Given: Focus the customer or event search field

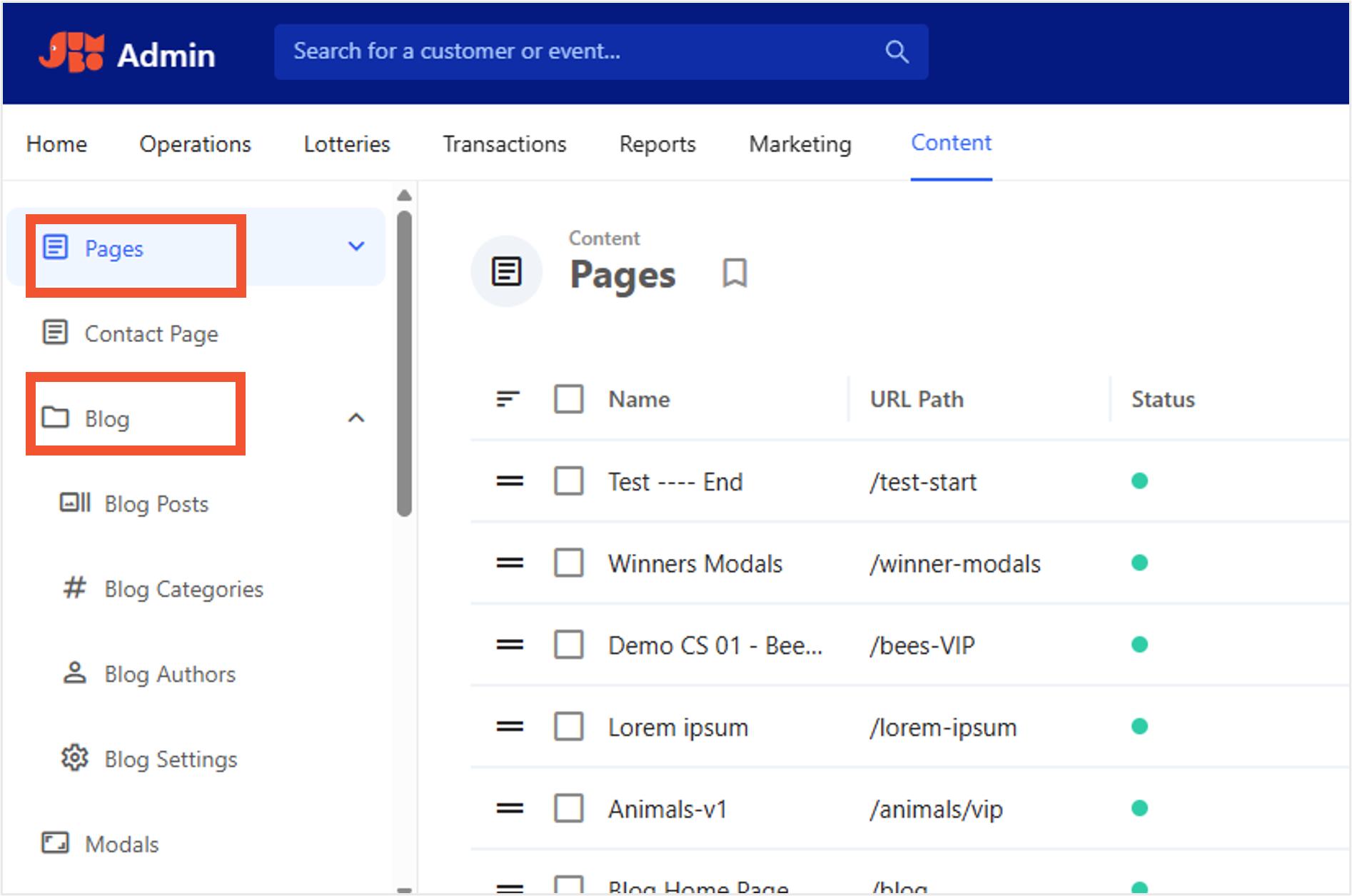Looking at the screenshot, I should click(x=601, y=52).
